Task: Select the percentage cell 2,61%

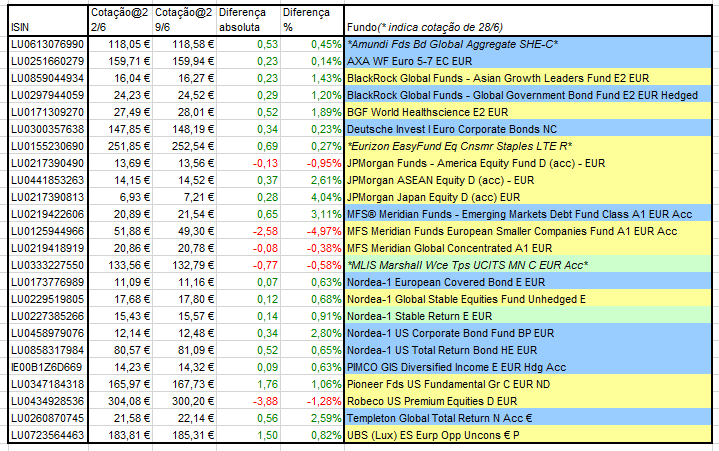Action: 312,180
